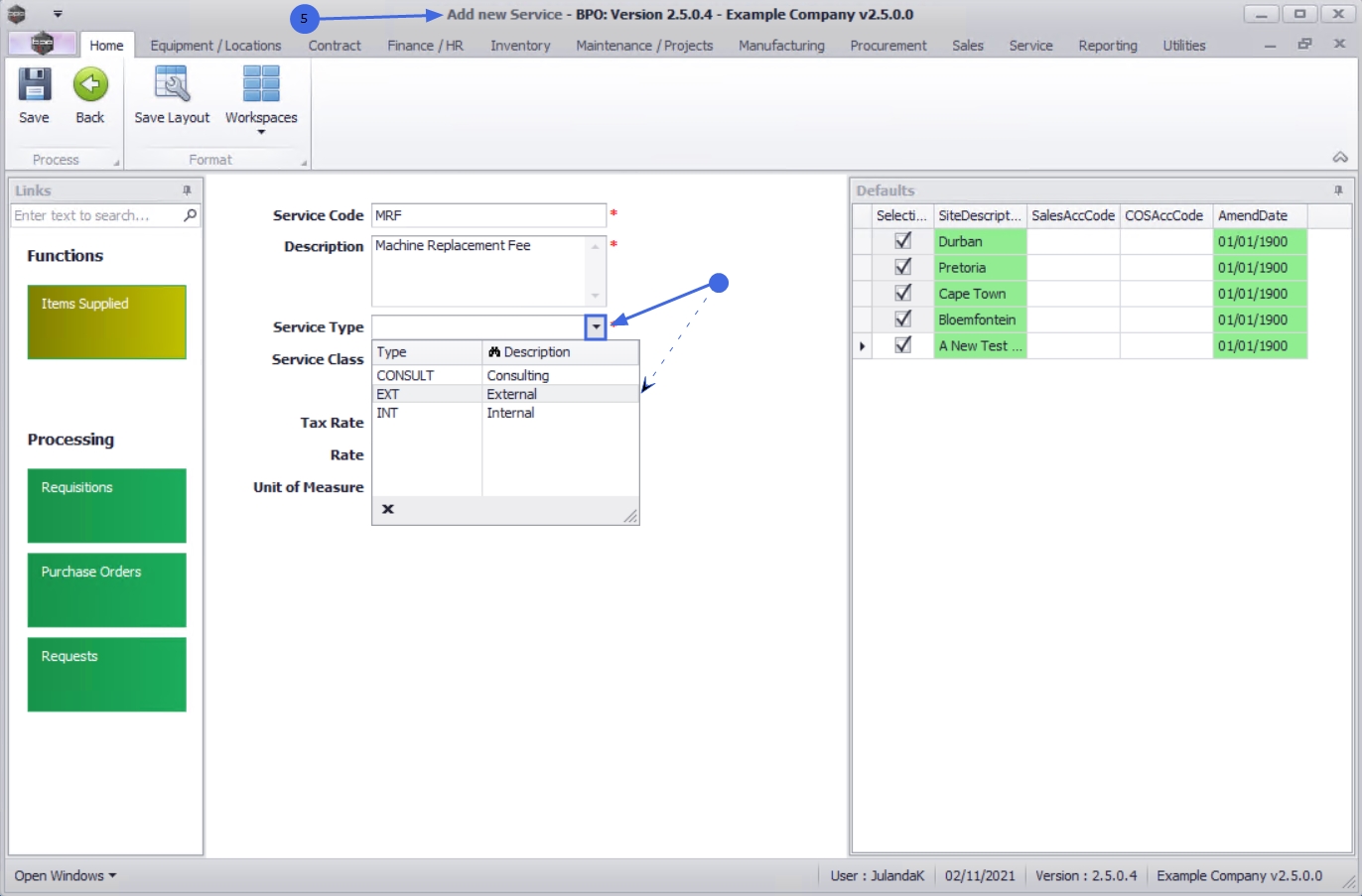
Task: Click the green Back arrow icon
Action: tap(90, 85)
